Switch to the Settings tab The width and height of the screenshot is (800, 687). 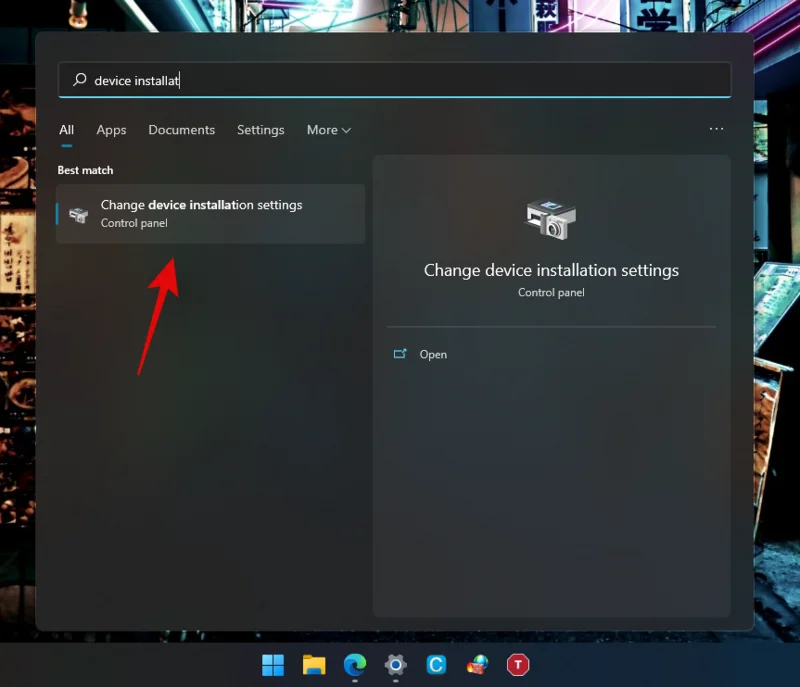point(261,130)
